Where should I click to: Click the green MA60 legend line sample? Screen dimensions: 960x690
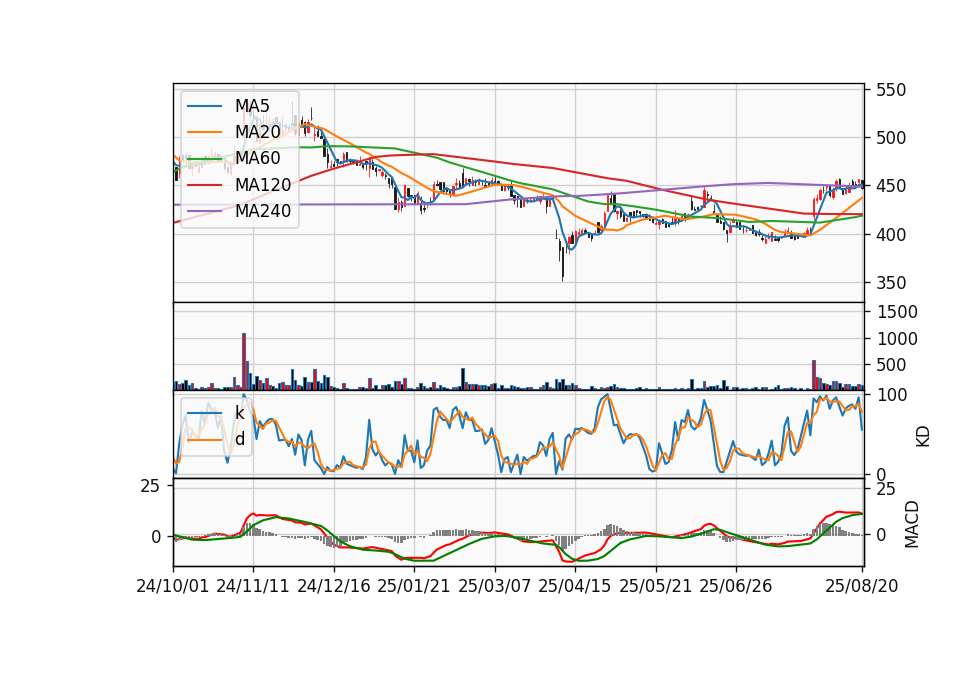[204, 159]
